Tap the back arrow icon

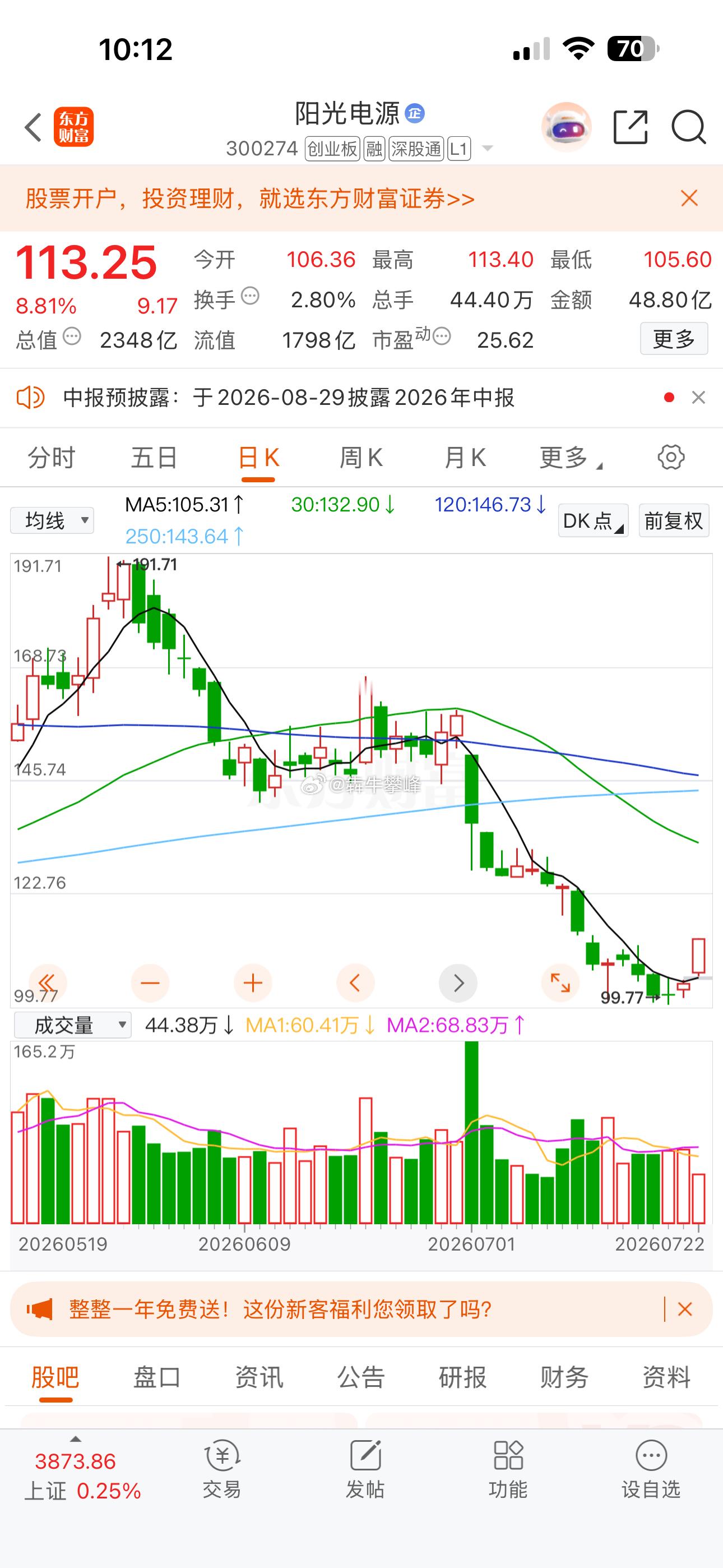[33, 127]
